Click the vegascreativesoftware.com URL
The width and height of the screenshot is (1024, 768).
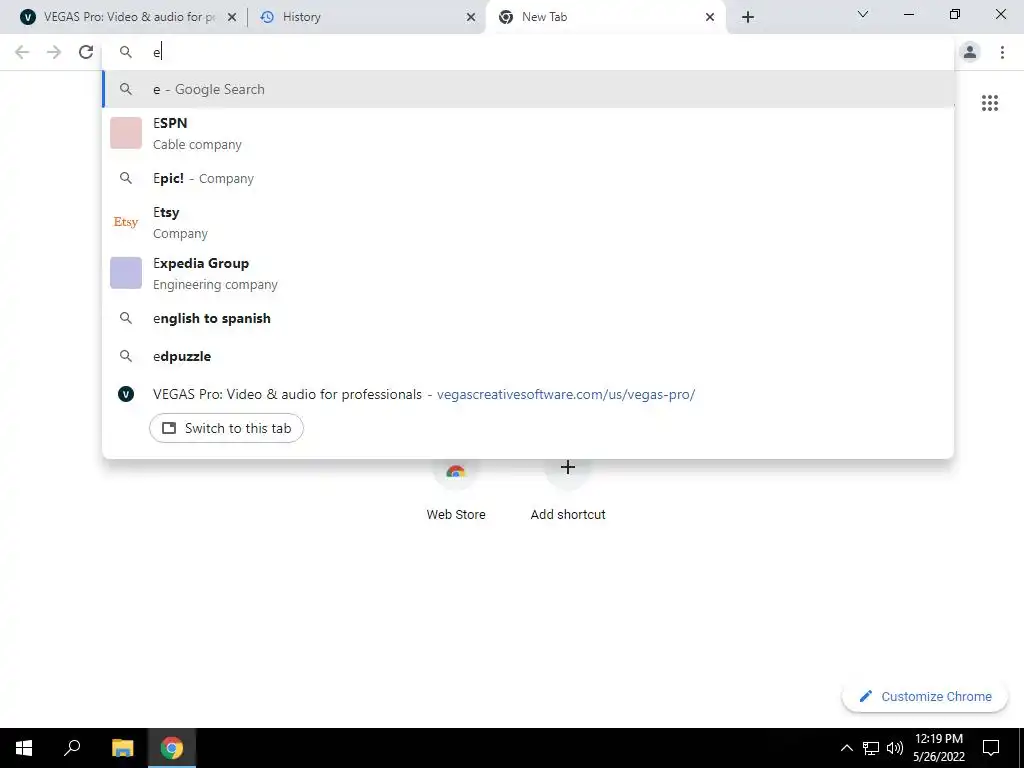566,394
